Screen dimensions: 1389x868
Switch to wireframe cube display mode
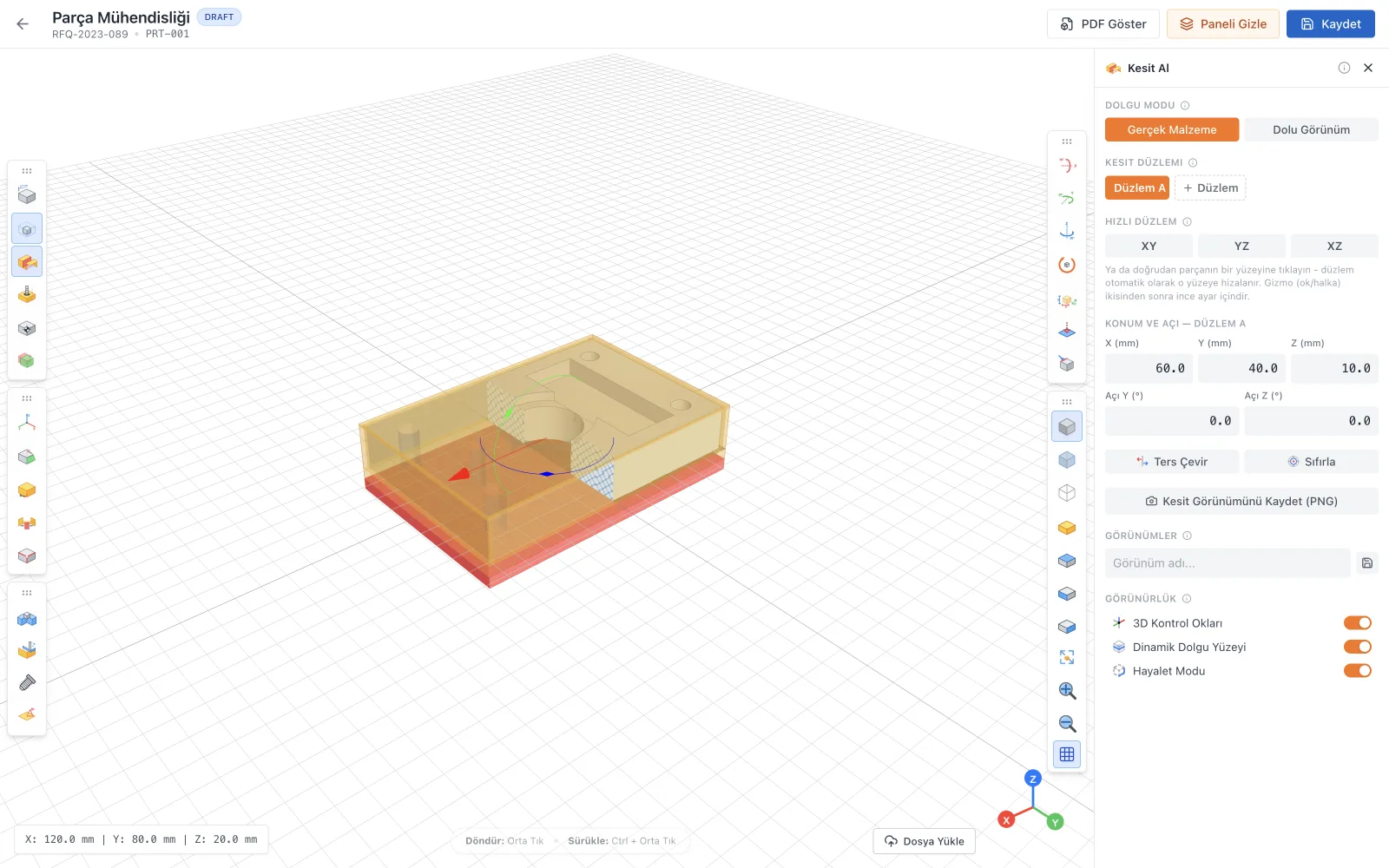click(1067, 493)
